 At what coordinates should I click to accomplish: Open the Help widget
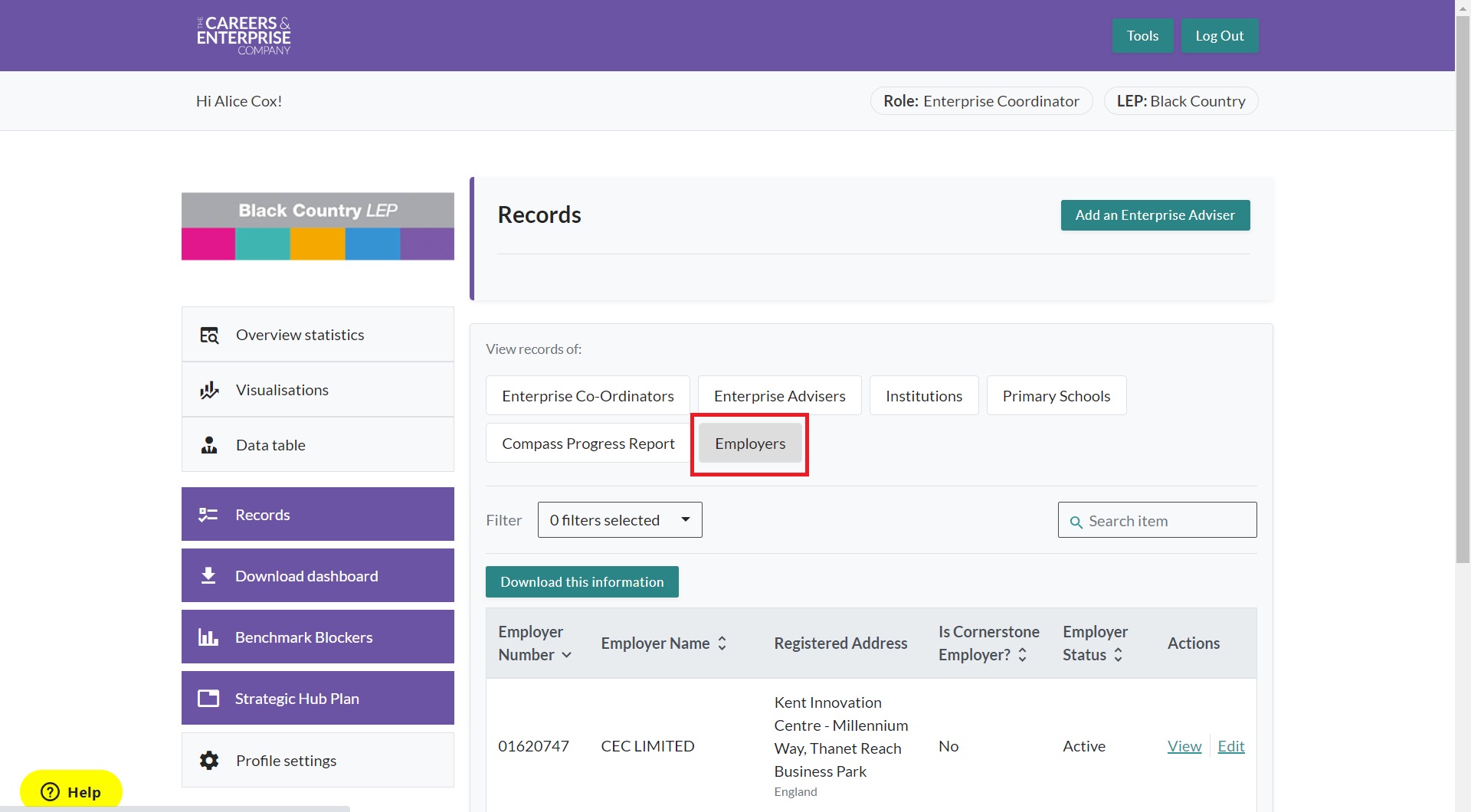coord(71,791)
